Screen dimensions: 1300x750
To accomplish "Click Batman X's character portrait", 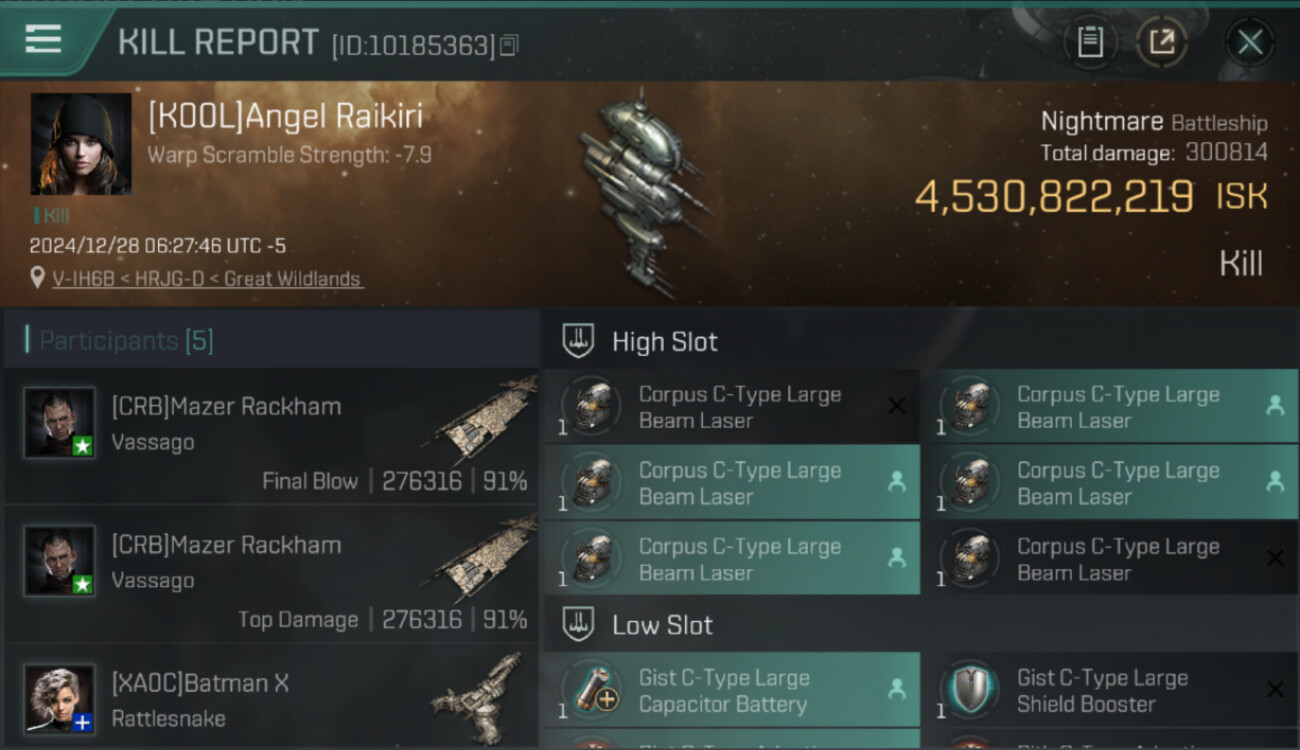I will click(x=60, y=698).
